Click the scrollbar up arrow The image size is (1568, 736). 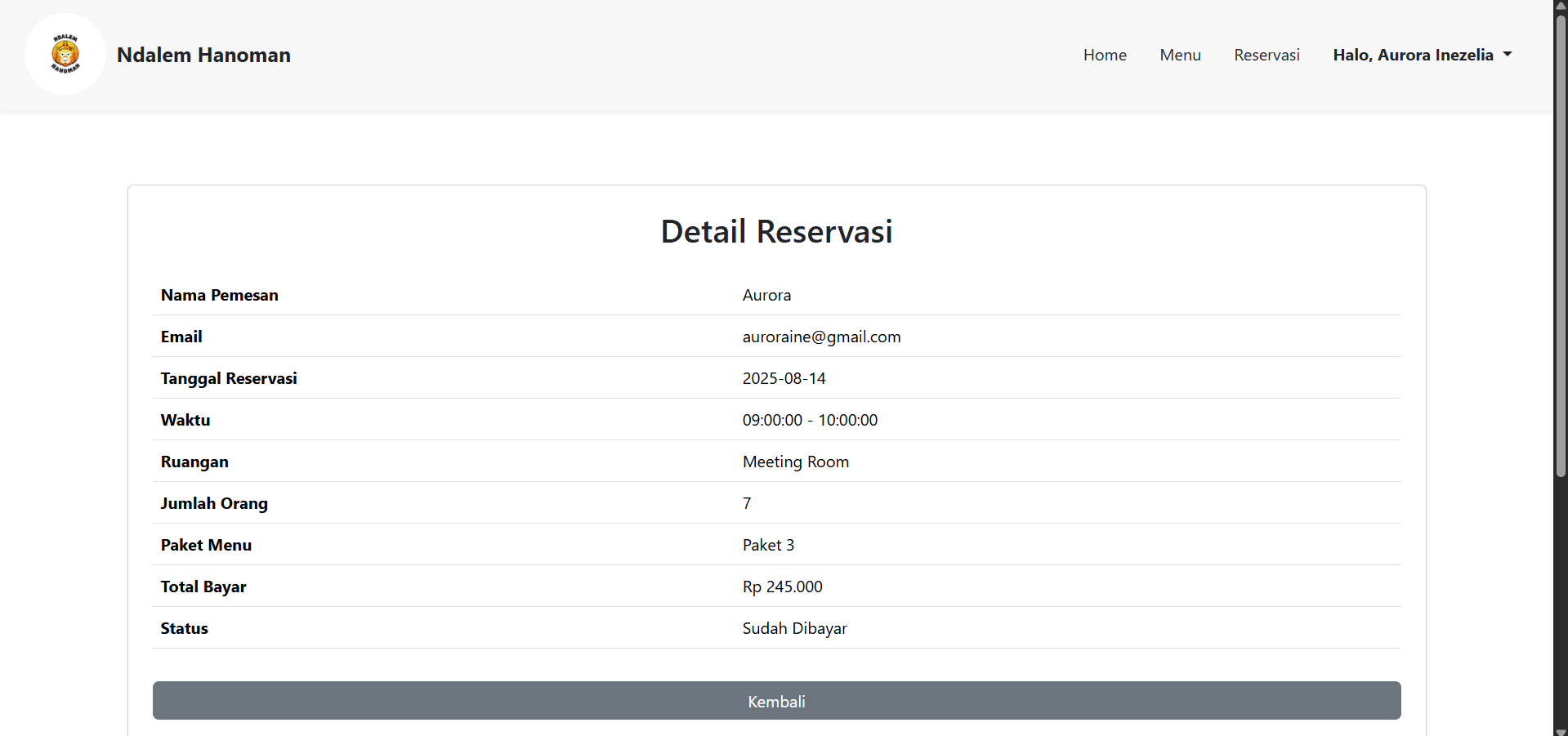click(1561, 6)
